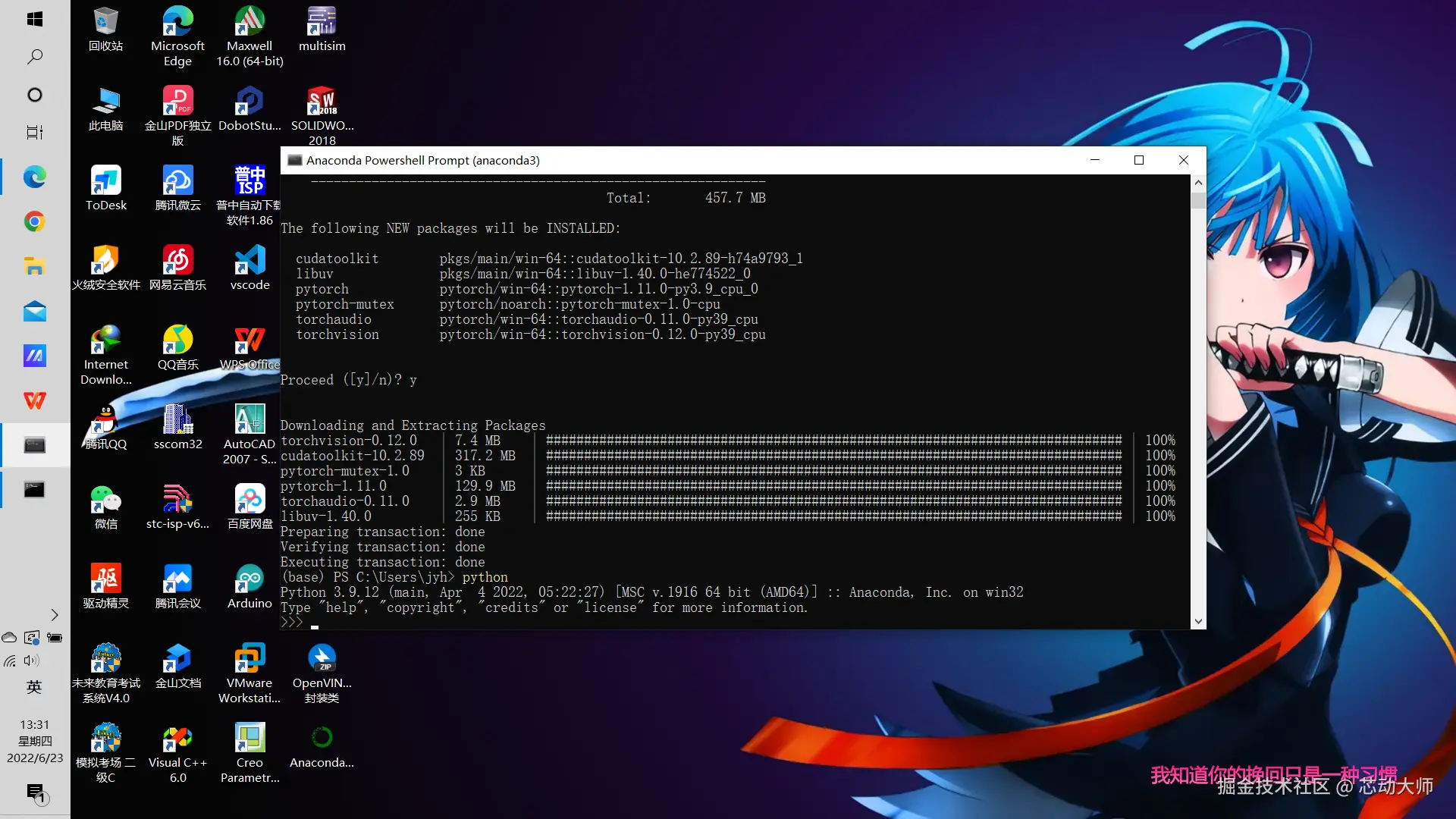Open the notification center icon

pyautogui.click(x=35, y=793)
